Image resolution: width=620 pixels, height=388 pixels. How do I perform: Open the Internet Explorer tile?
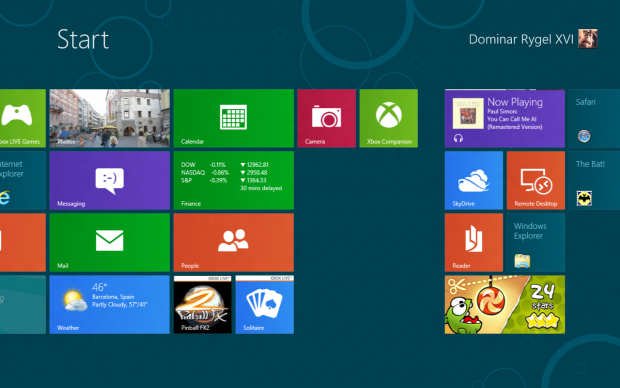(x=23, y=180)
